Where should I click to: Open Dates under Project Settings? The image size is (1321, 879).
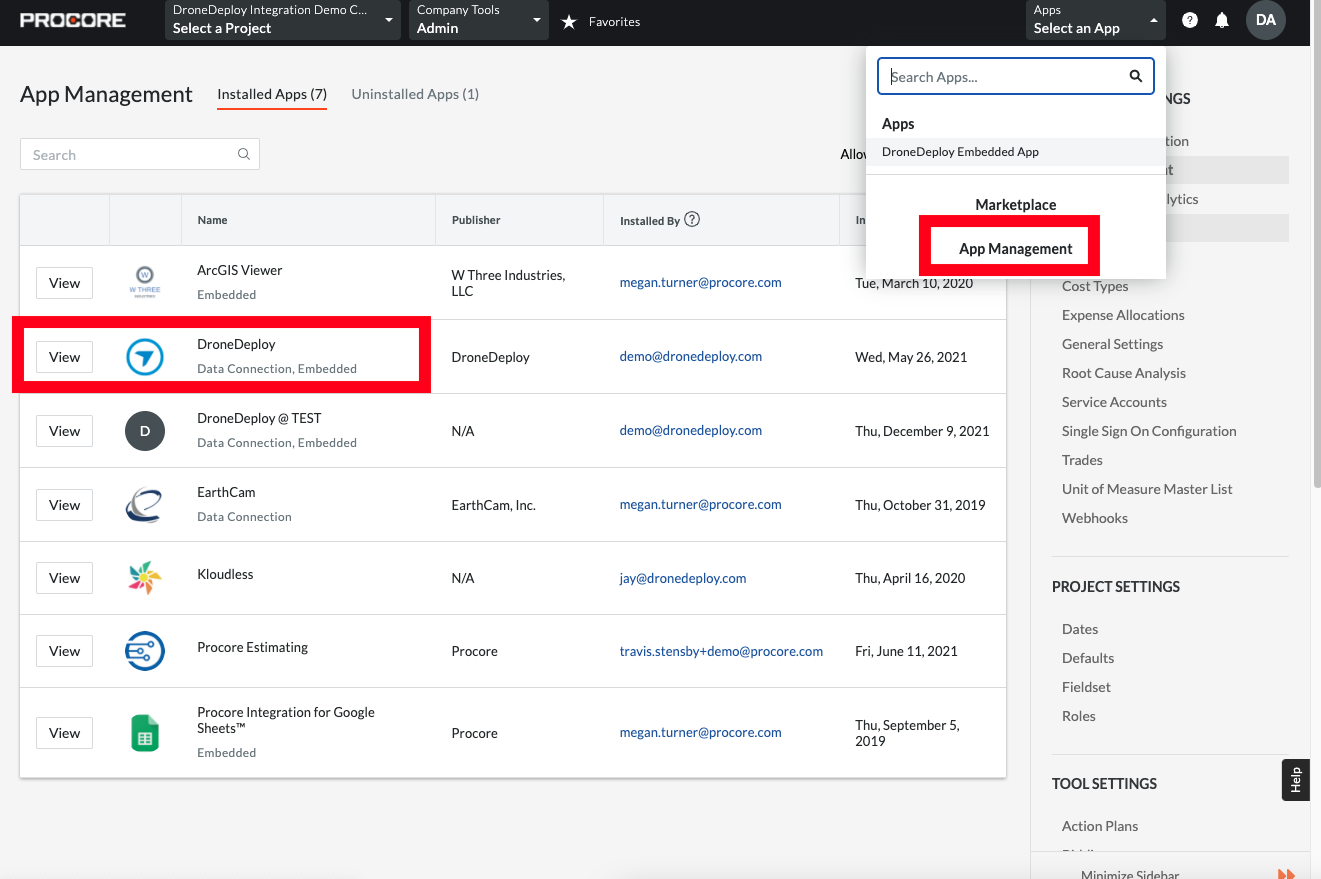(1080, 629)
